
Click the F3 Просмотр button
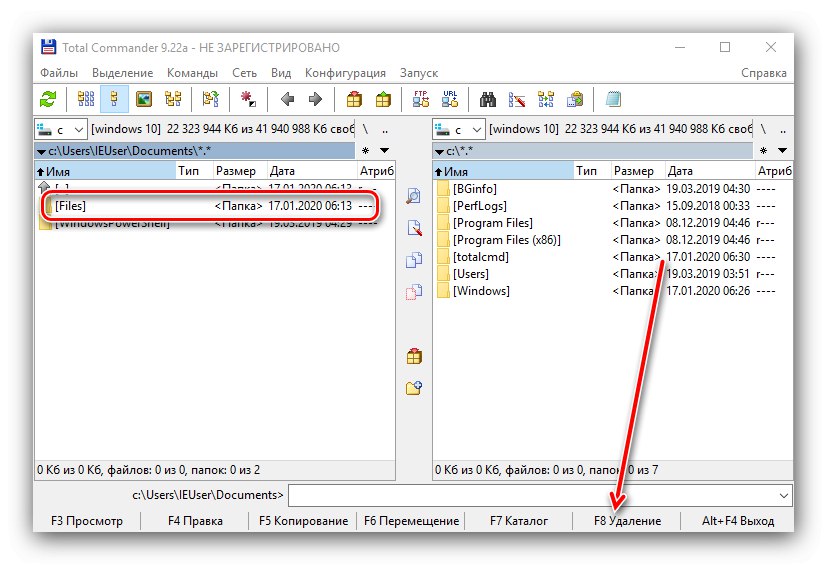click(87, 521)
